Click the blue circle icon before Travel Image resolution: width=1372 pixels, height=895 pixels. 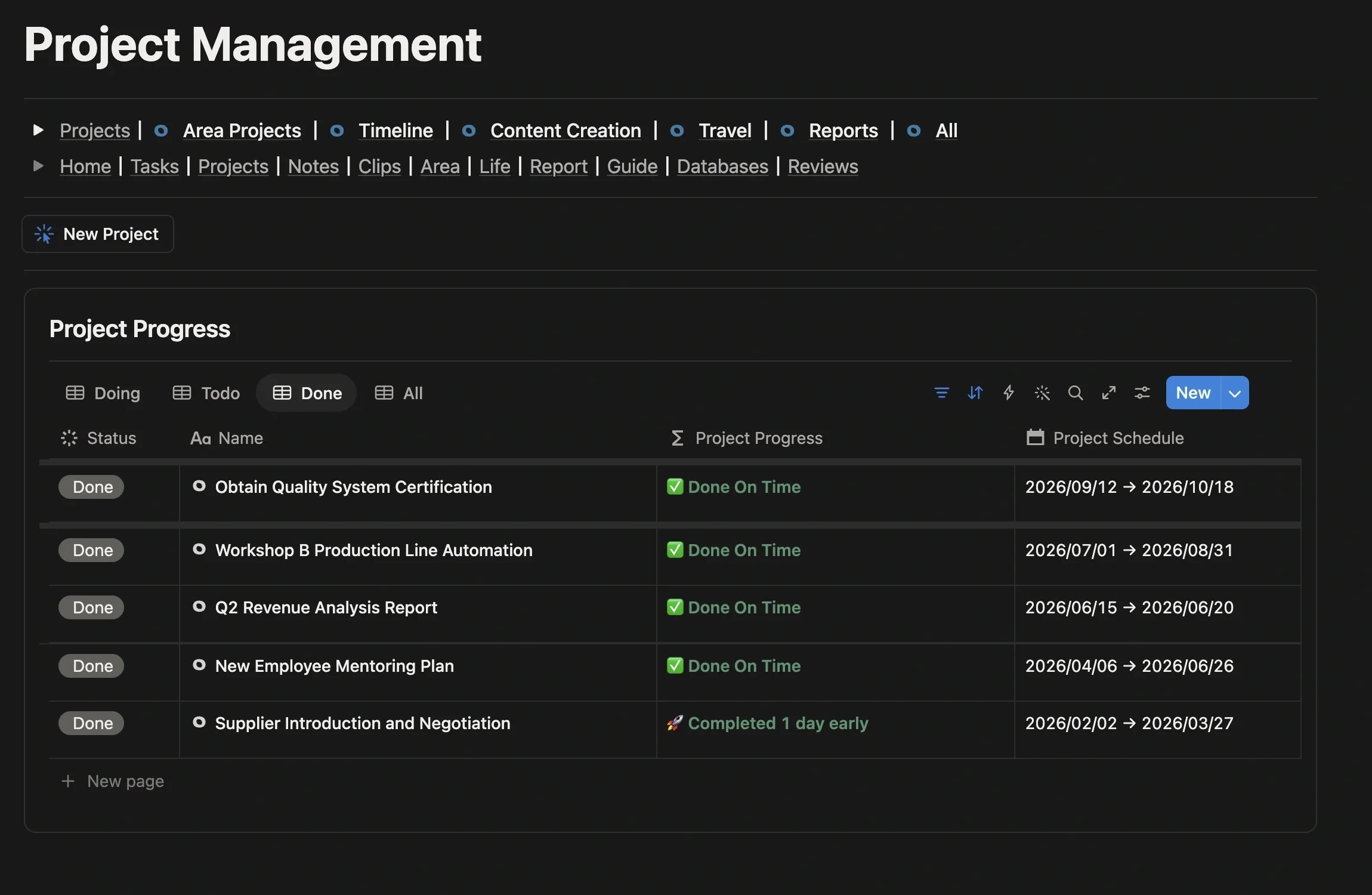click(x=677, y=131)
